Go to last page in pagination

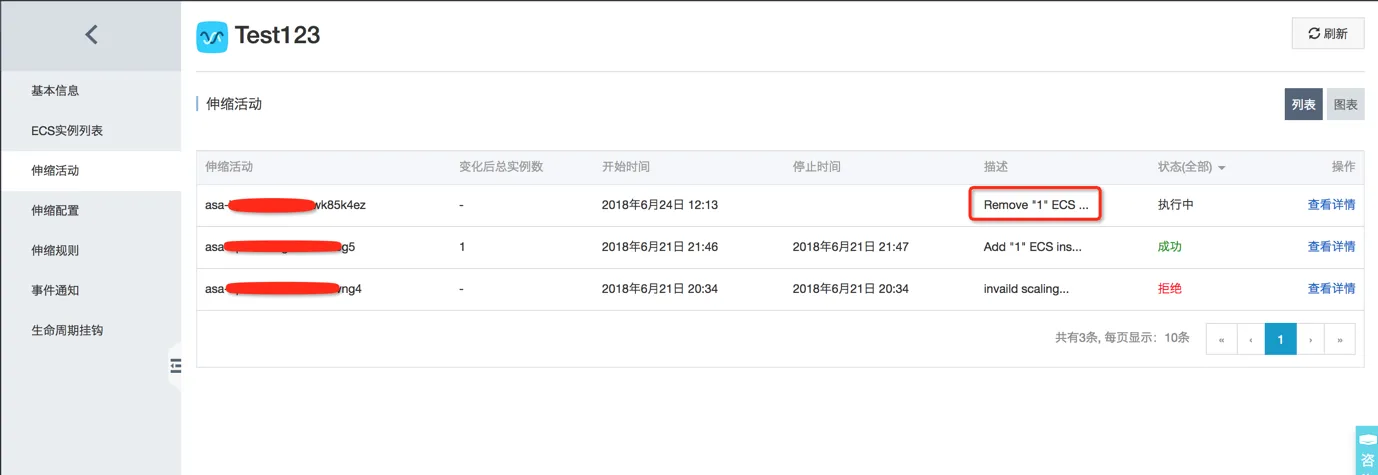click(1340, 339)
